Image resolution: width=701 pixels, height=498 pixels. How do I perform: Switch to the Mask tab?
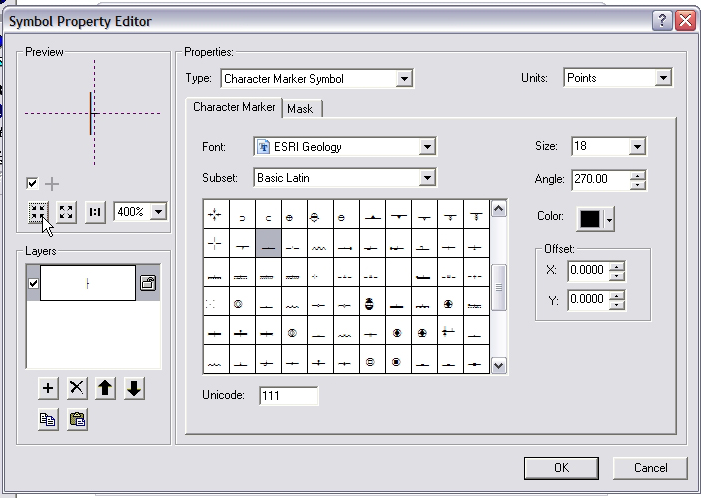300,108
